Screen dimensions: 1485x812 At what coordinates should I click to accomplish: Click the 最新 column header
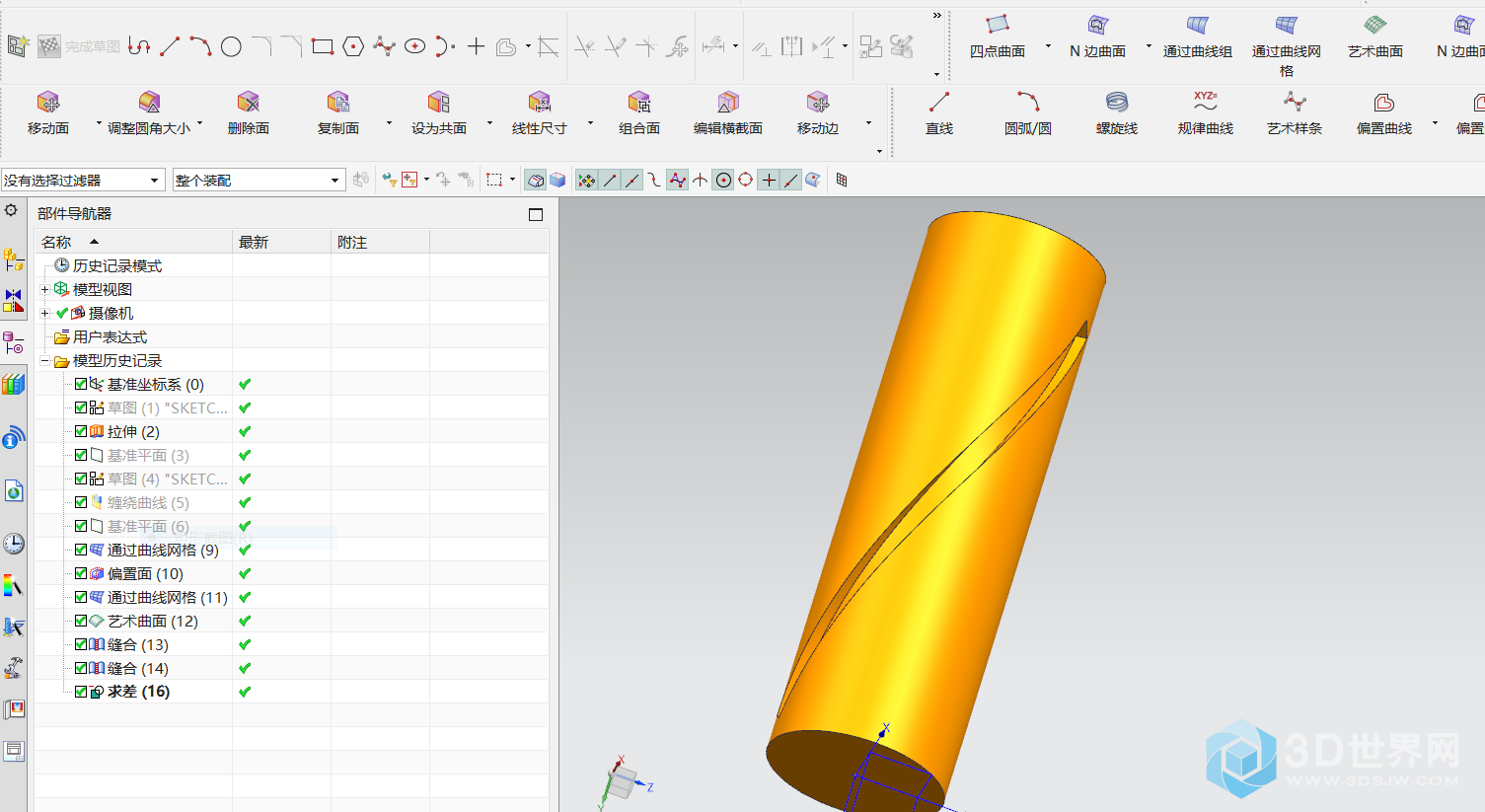point(281,242)
